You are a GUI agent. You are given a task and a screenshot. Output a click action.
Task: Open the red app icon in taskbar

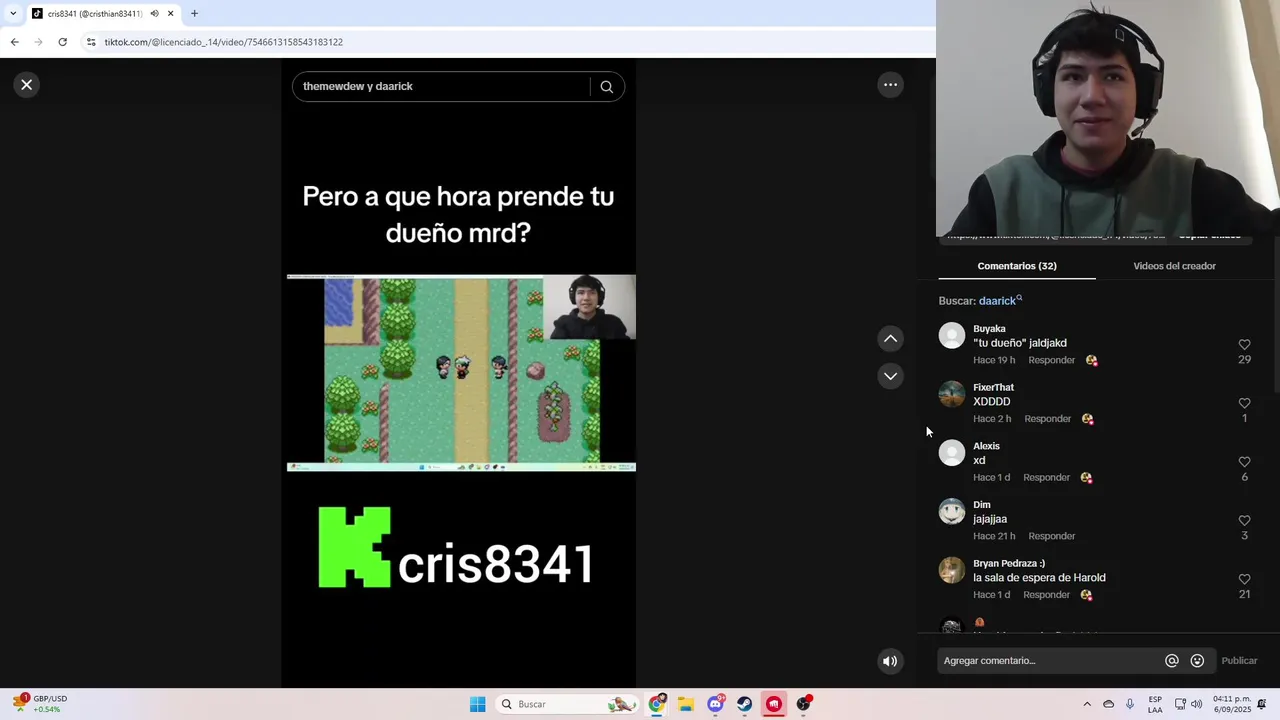point(774,704)
